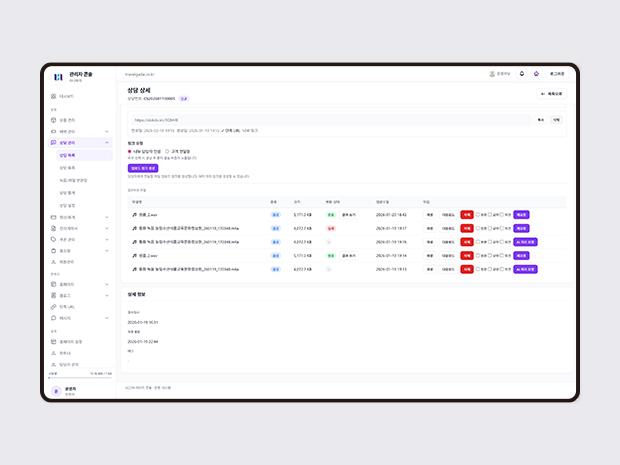The width and height of the screenshot is (620, 465).
Task: Expand the 블로그 sidebar menu chevron
Action: pos(107,295)
